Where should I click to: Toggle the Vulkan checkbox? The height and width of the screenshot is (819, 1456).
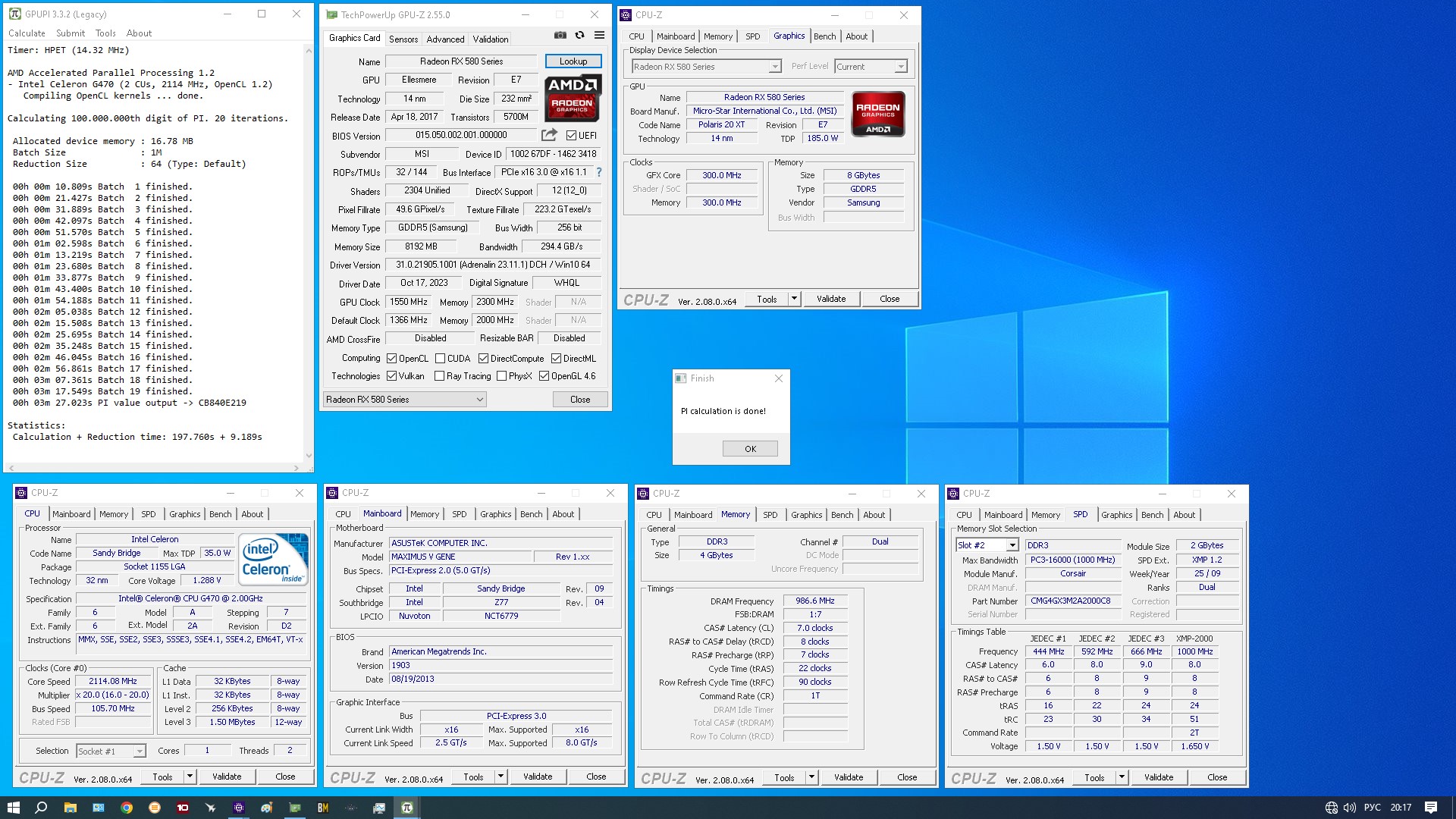pyautogui.click(x=391, y=376)
